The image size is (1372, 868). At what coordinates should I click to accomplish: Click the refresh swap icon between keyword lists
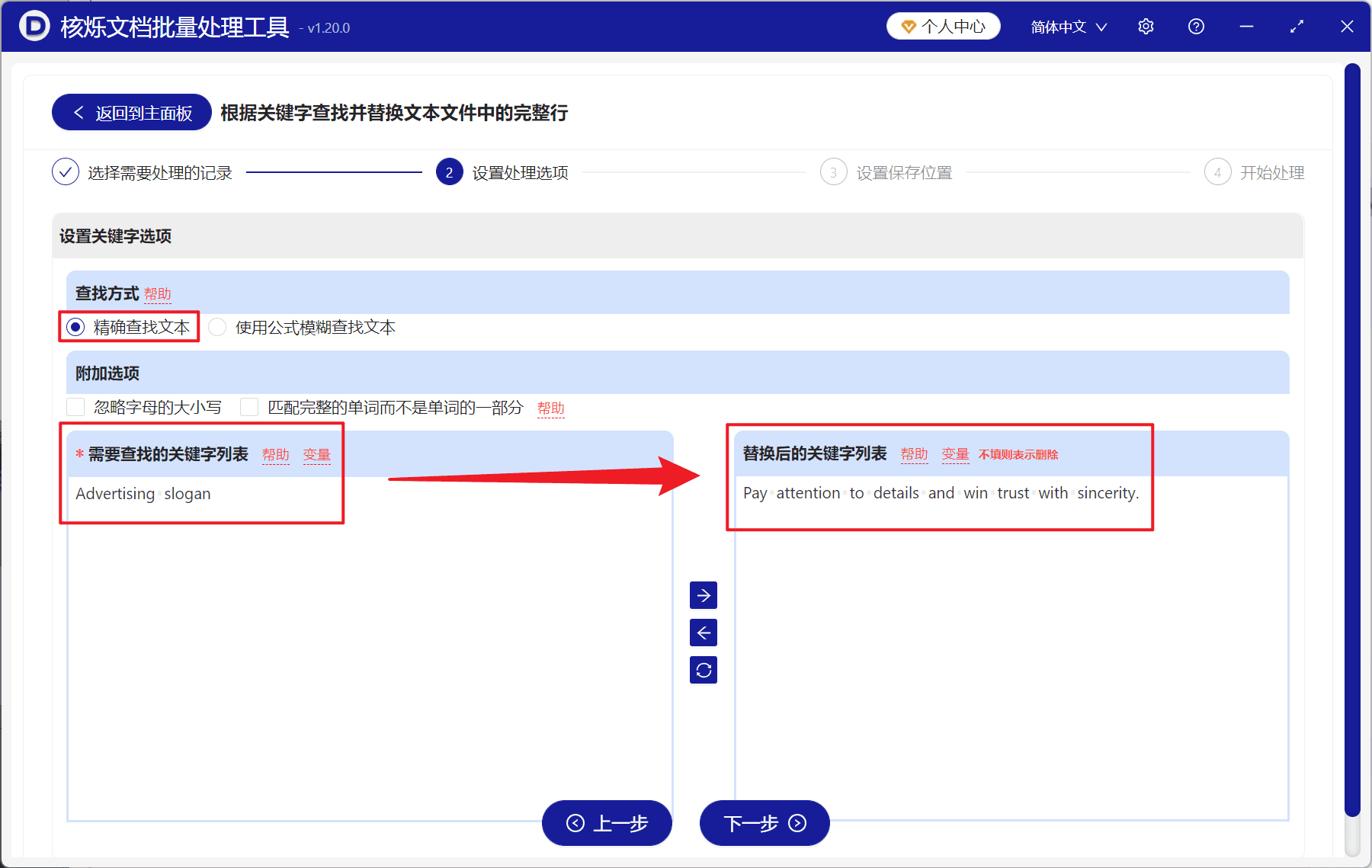point(703,670)
